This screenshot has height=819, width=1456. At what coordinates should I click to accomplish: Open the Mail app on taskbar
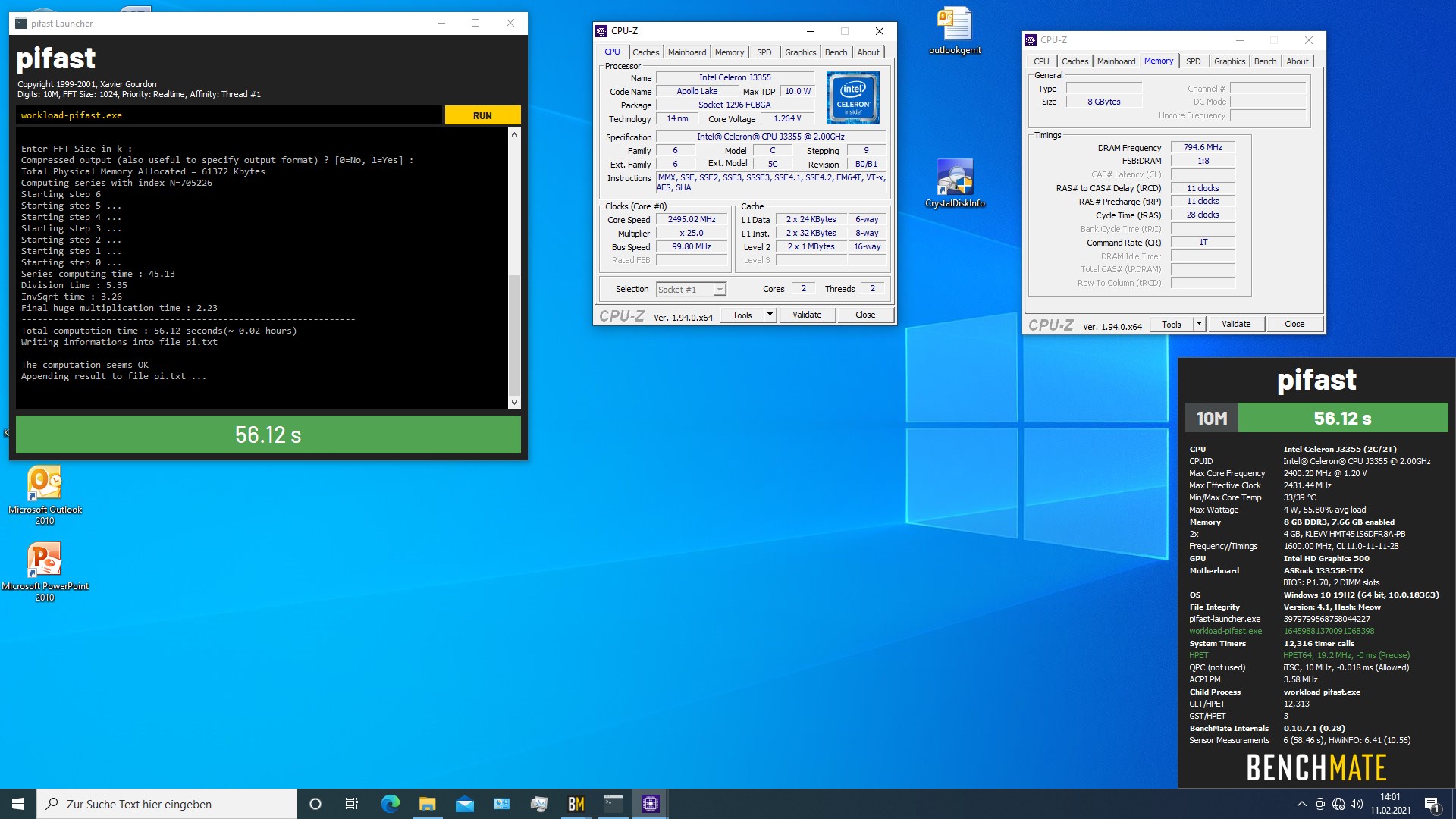[464, 804]
